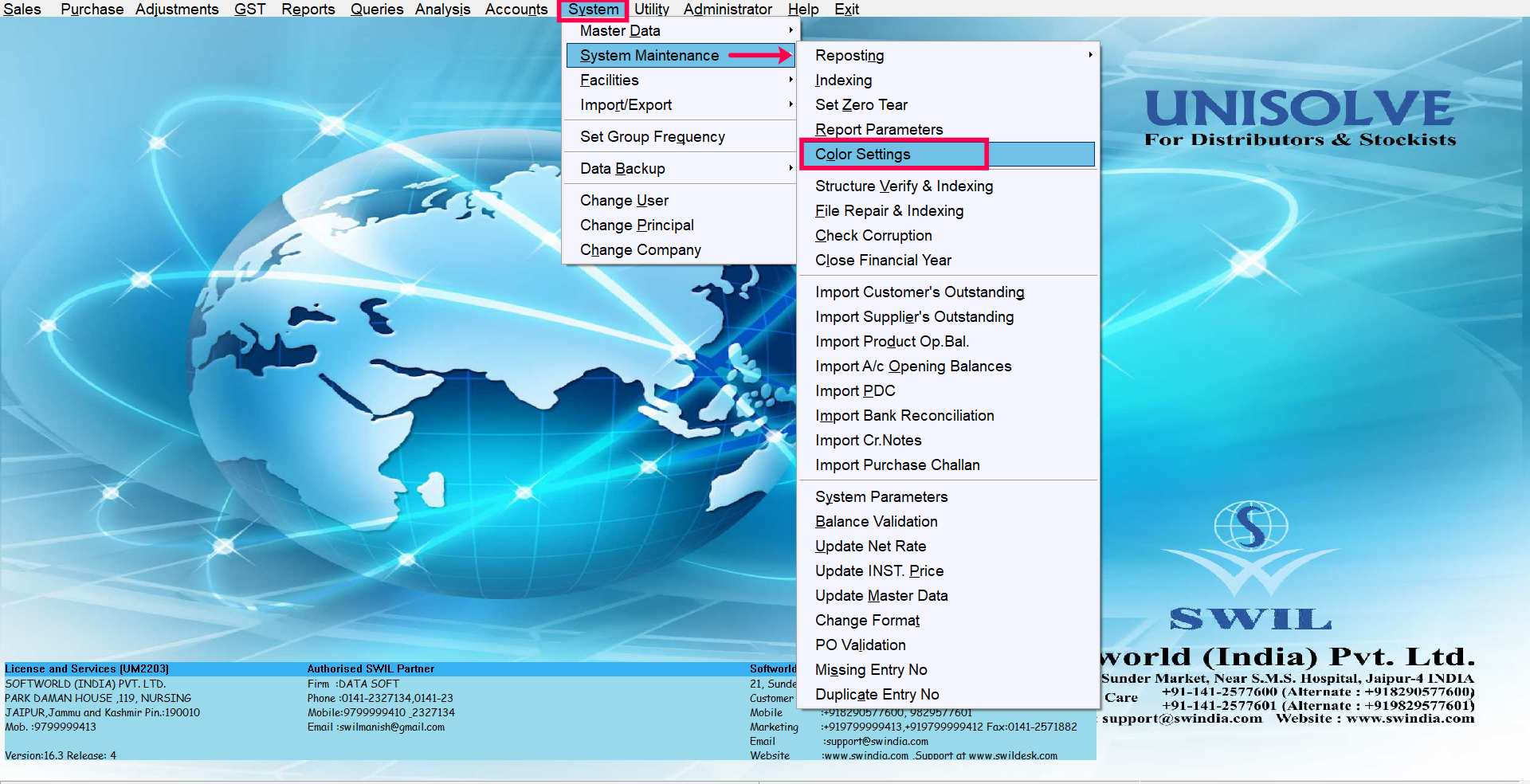Select Change User option
This screenshot has width=1530, height=784.
click(x=681, y=201)
